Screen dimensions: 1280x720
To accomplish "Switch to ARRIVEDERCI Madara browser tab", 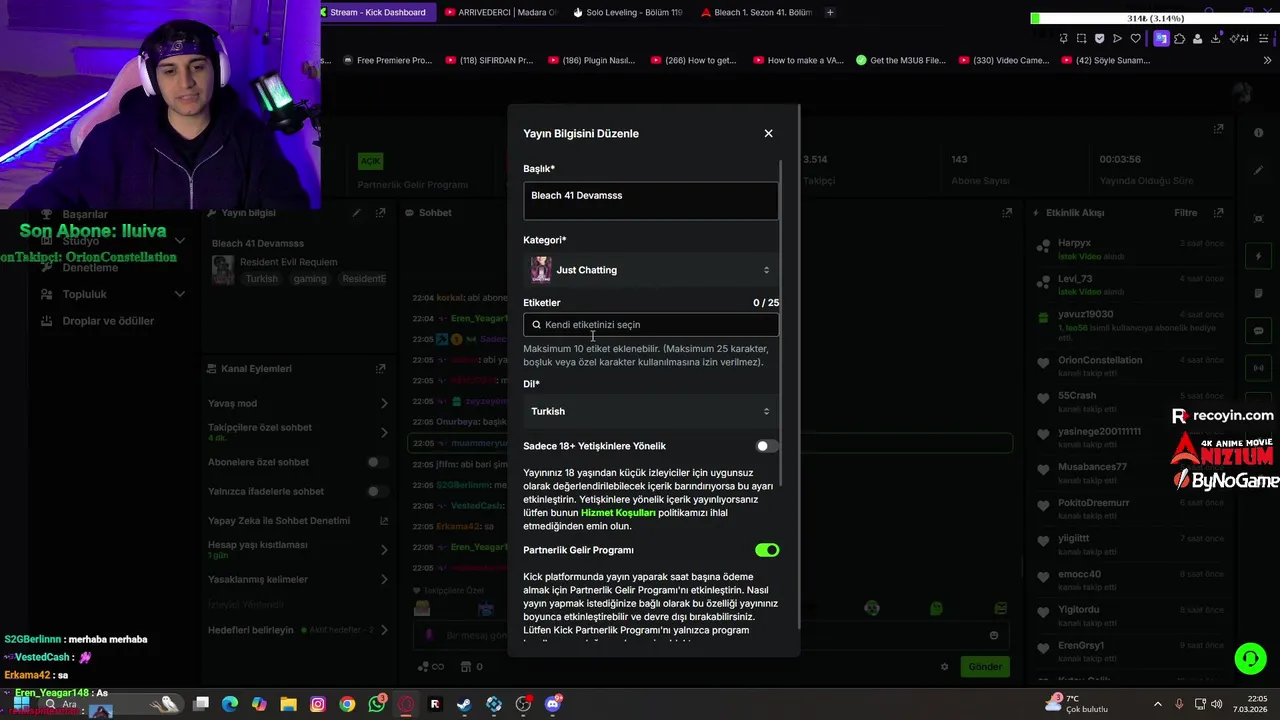I will pos(500,12).
